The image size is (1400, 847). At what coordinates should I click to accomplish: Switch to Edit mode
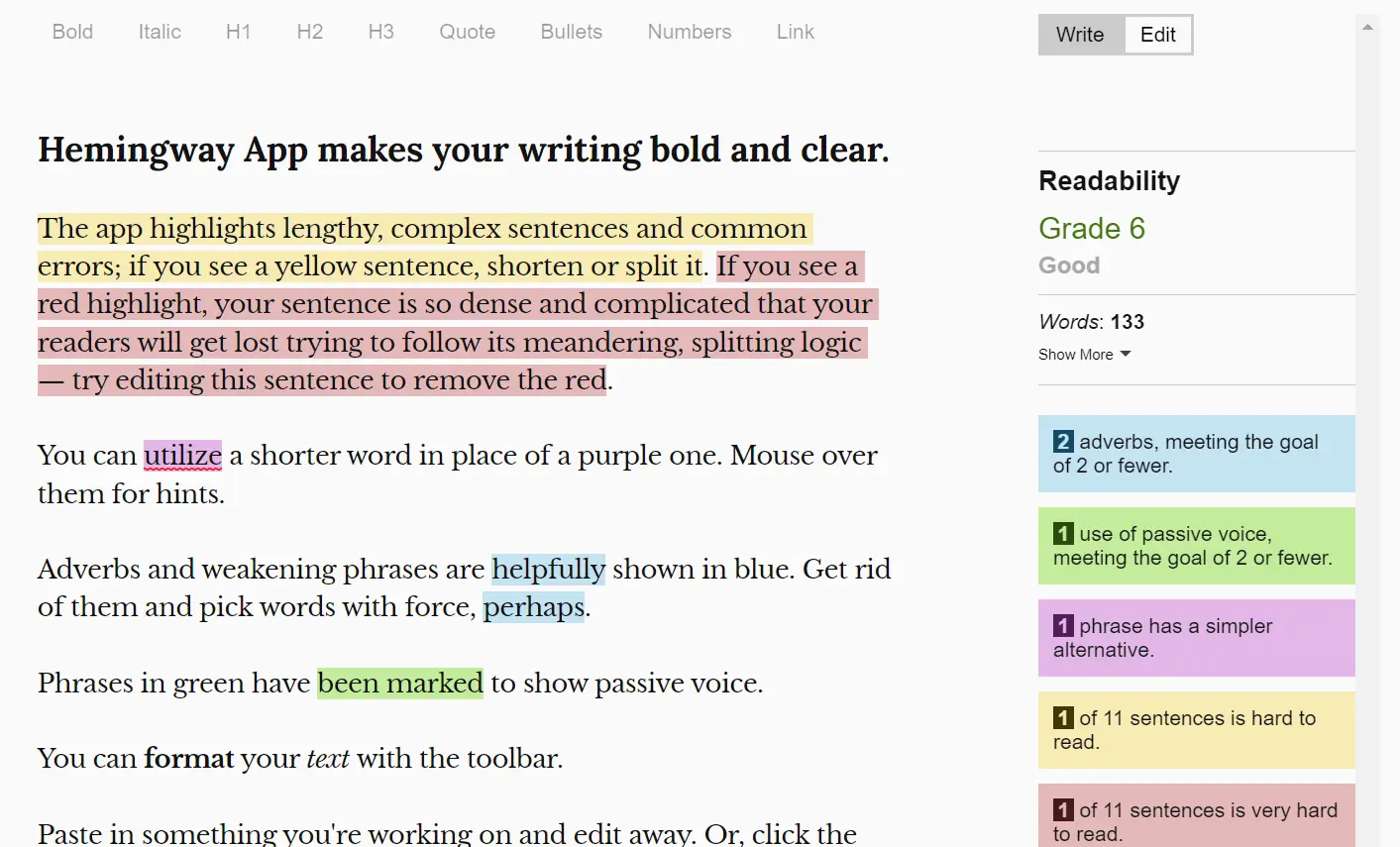click(x=1157, y=35)
